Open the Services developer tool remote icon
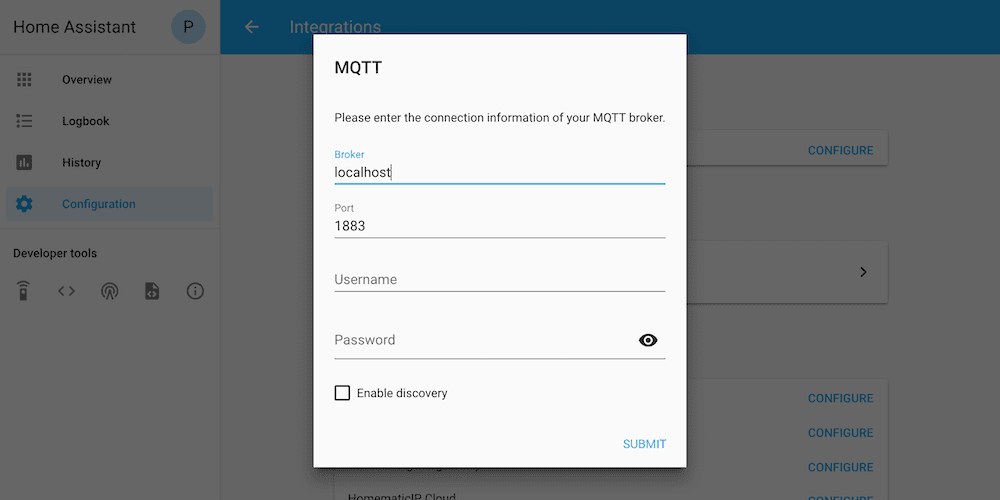1000x500 pixels. [24, 291]
